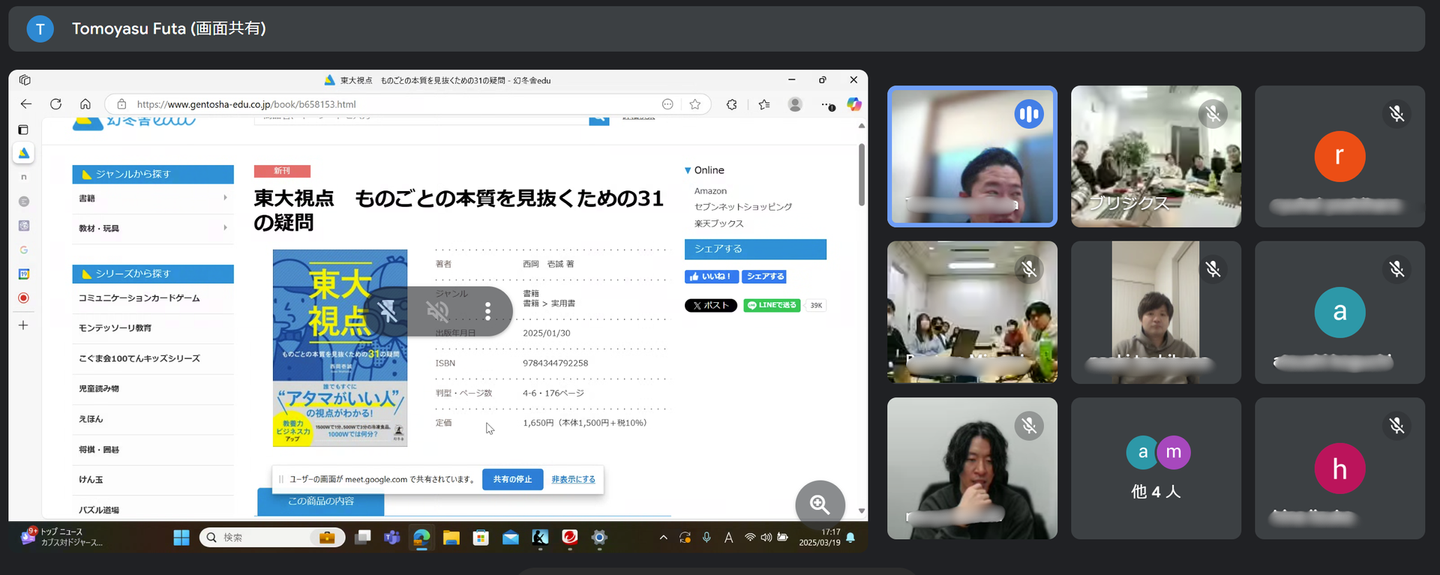Open the notification bell in taskbar

pyautogui.click(x=851, y=538)
